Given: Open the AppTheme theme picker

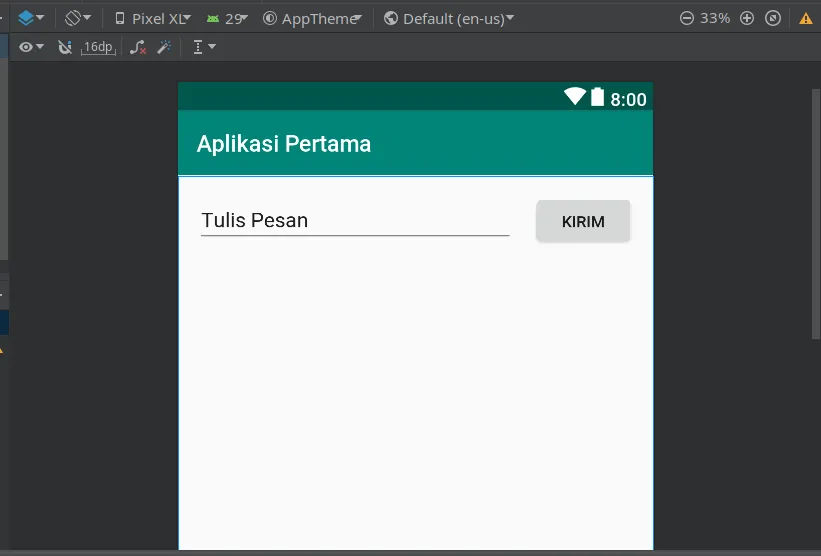Looking at the screenshot, I should point(312,19).
